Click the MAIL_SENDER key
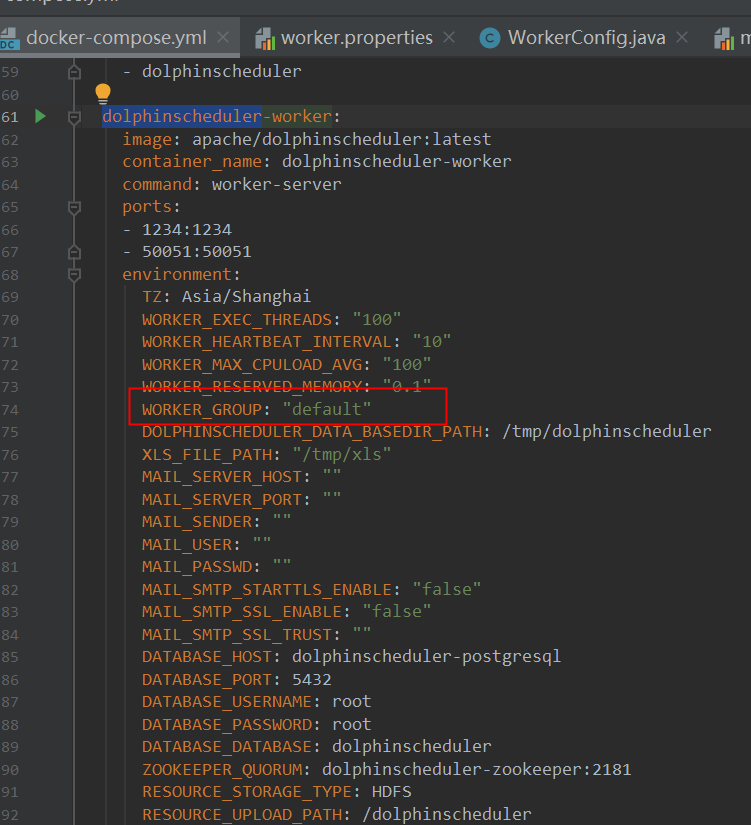The height and width of the screenshot is (825, 751). [197, 522]
